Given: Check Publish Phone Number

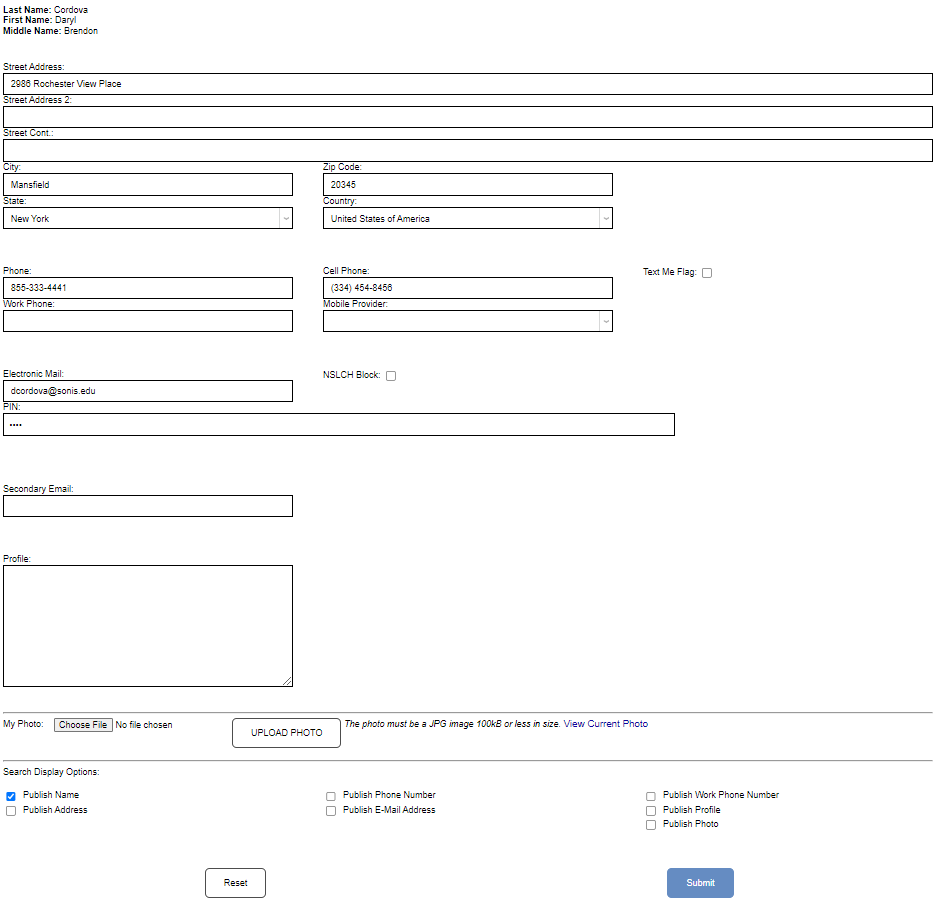Looking at the screenshot, I should click(x=330, y=796).
